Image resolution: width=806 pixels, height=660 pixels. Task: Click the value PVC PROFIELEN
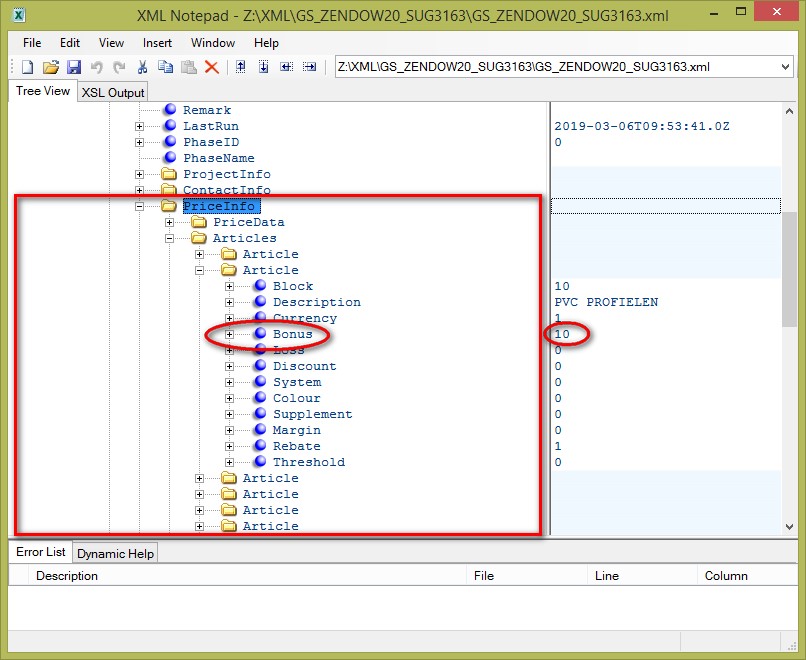click(x=606, y=302)
